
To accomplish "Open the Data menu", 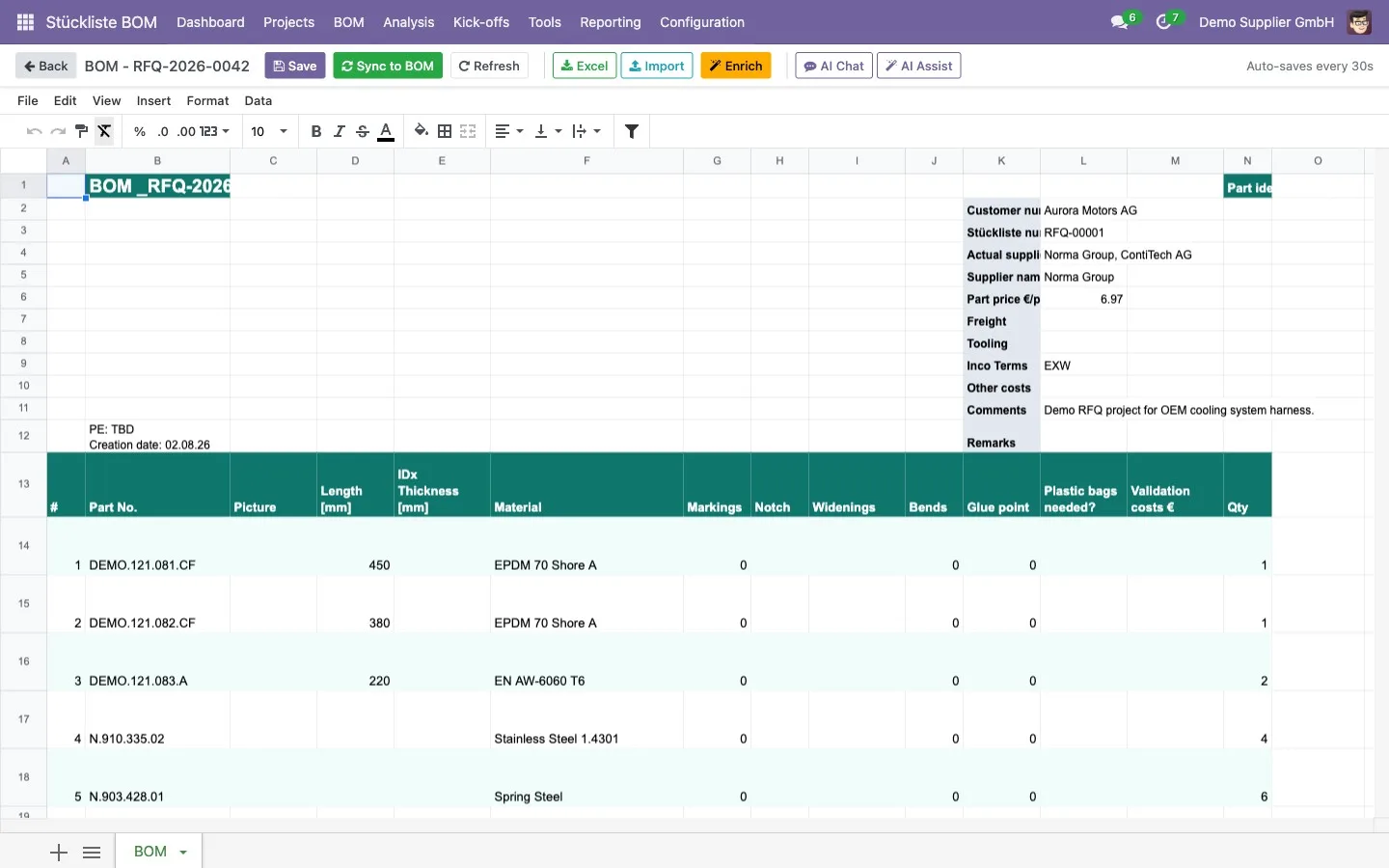I will 258,100.
